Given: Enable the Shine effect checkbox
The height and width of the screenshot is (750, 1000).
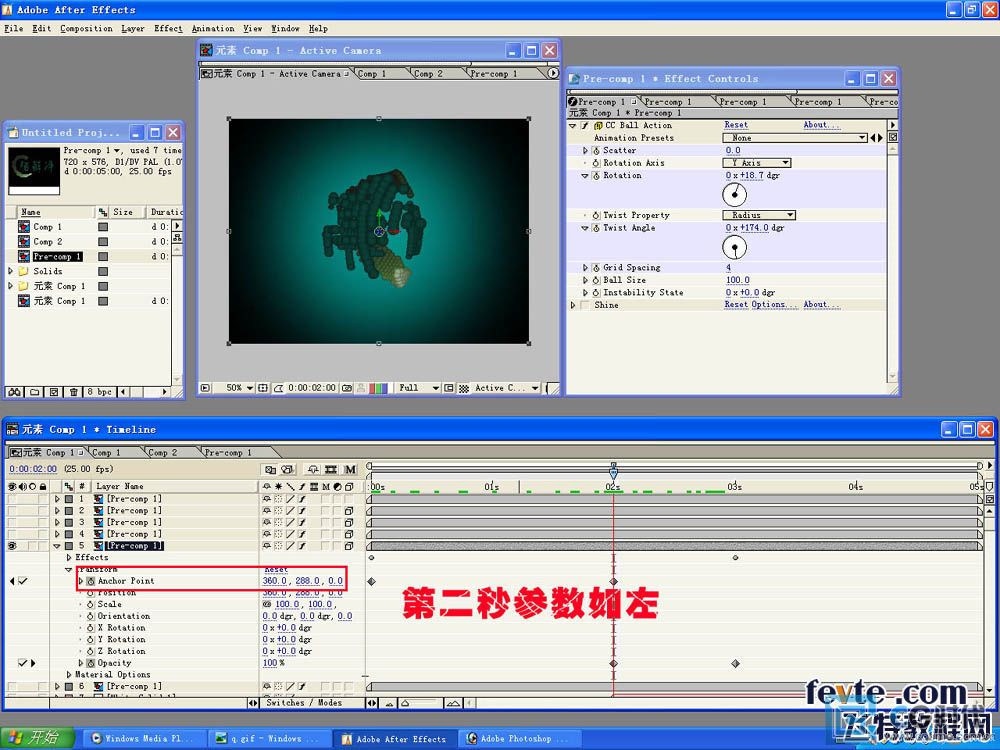Looking at the screenshot, I should 584,305.
